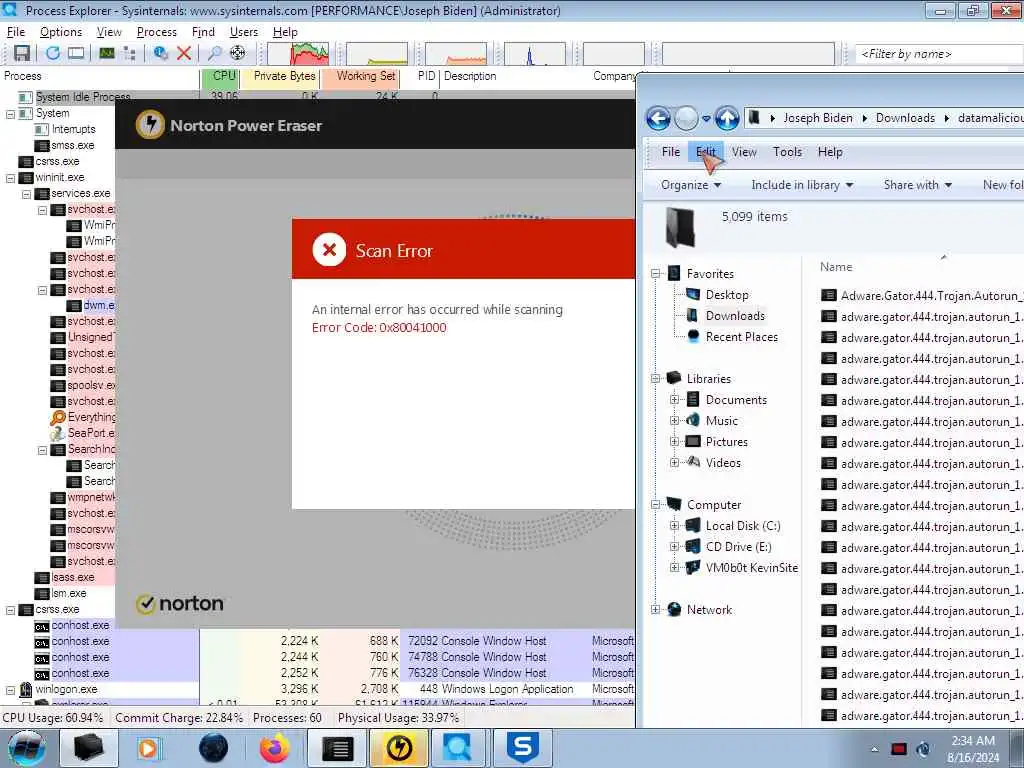The height and width of the screenshot is (768, 1024).
Task: Collapse the winlogon.exe tree node
Action: pos(10,690)
